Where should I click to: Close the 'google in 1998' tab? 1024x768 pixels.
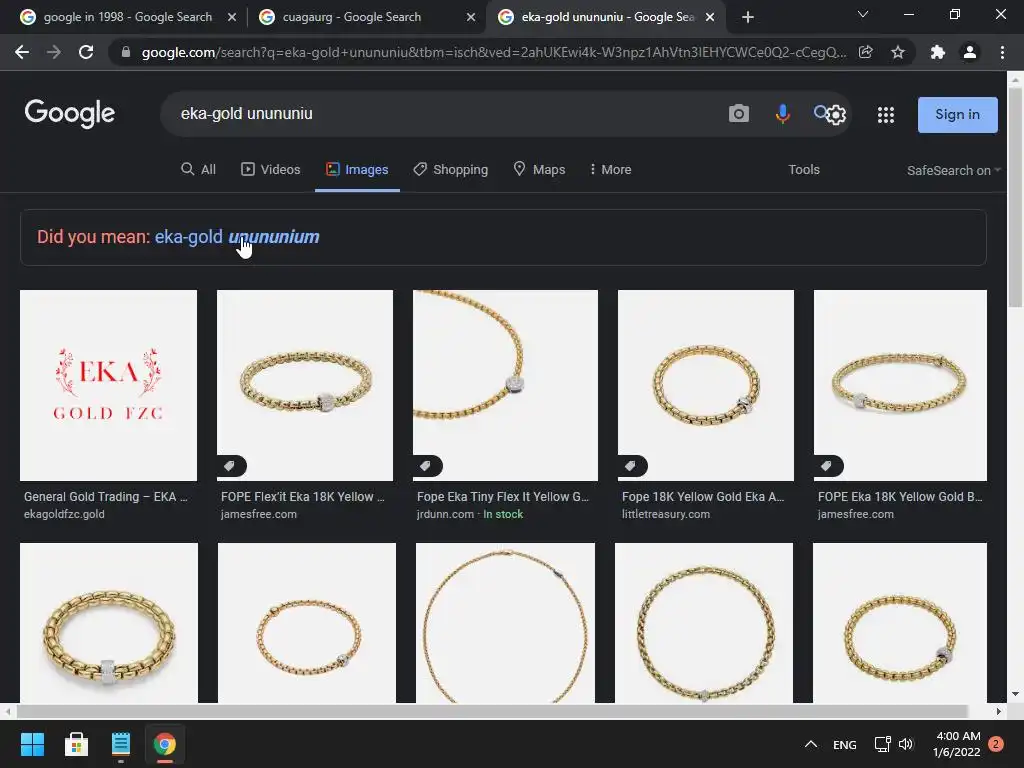(x=232, y=17)
